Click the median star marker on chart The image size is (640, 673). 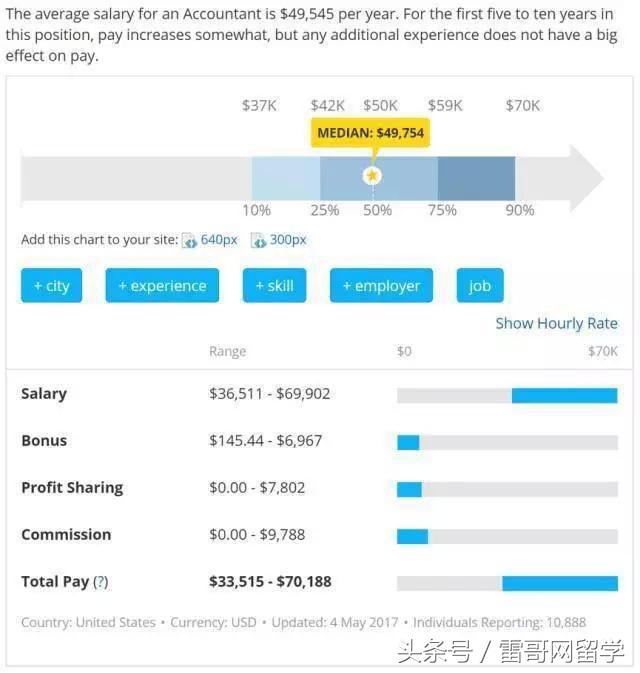pos(372,176)
